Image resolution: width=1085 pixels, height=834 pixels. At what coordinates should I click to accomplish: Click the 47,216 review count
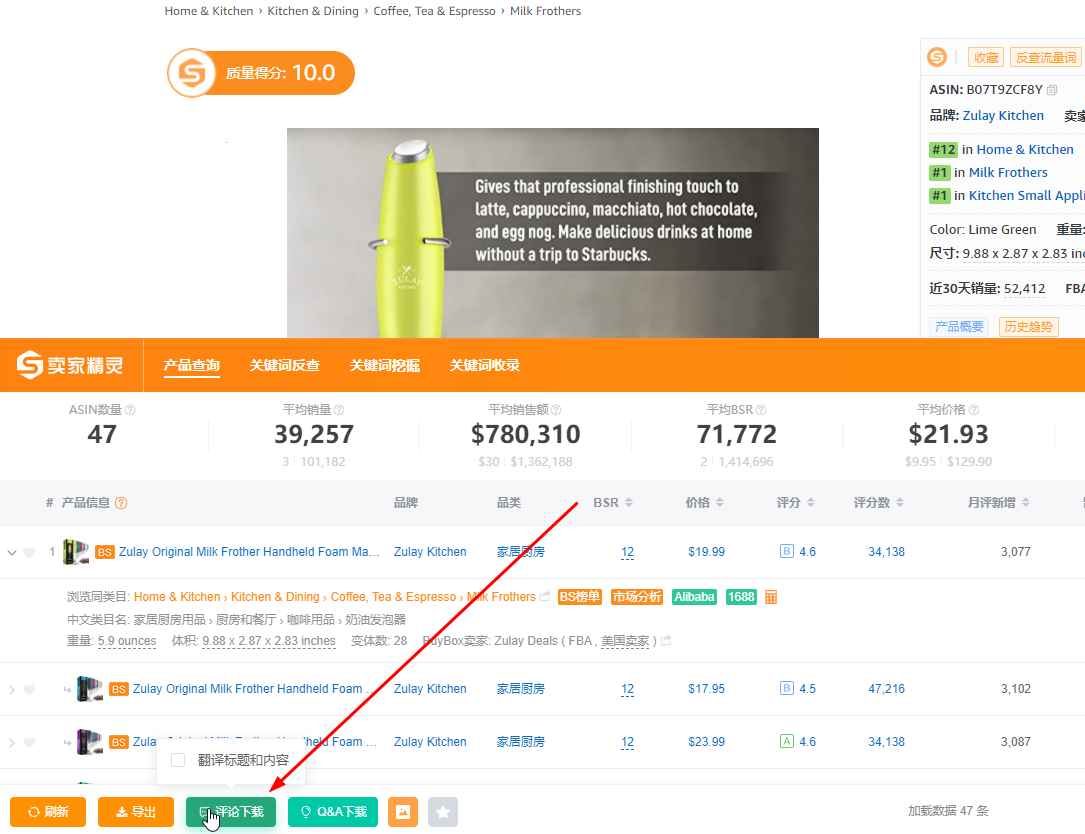click(886, 689)
